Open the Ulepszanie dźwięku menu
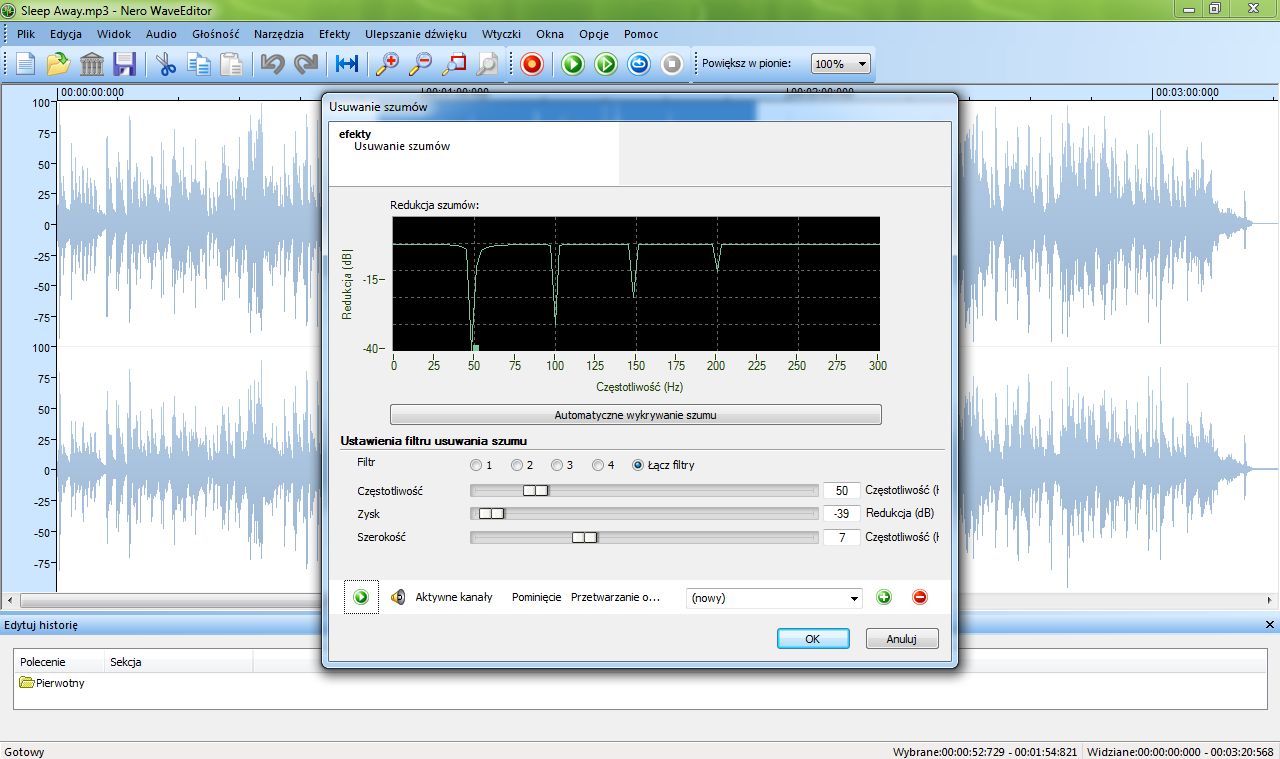The height and width of the screenshot is (759, 1280). (418, 34)
